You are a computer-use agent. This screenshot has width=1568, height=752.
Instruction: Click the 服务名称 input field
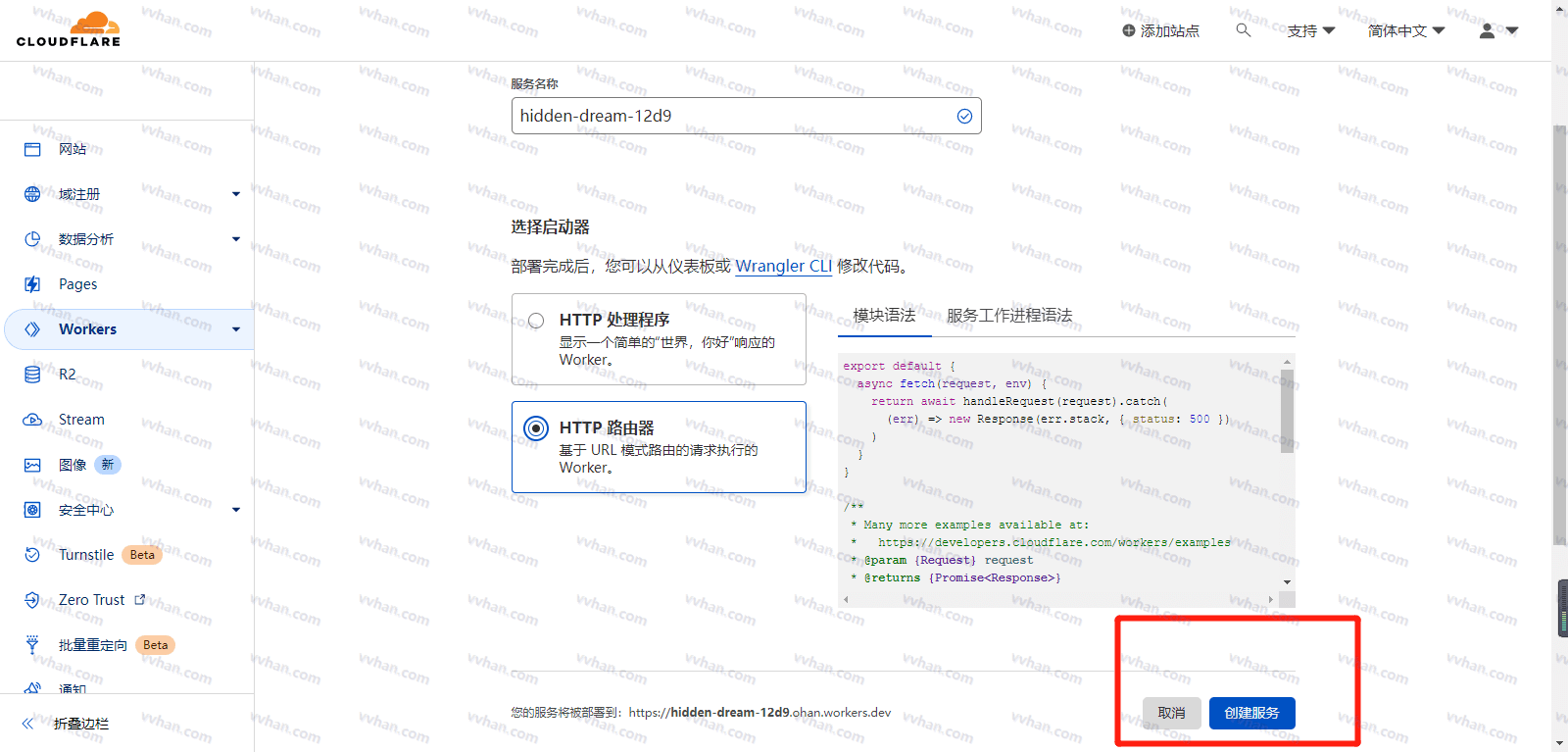[x=746, y=116]
